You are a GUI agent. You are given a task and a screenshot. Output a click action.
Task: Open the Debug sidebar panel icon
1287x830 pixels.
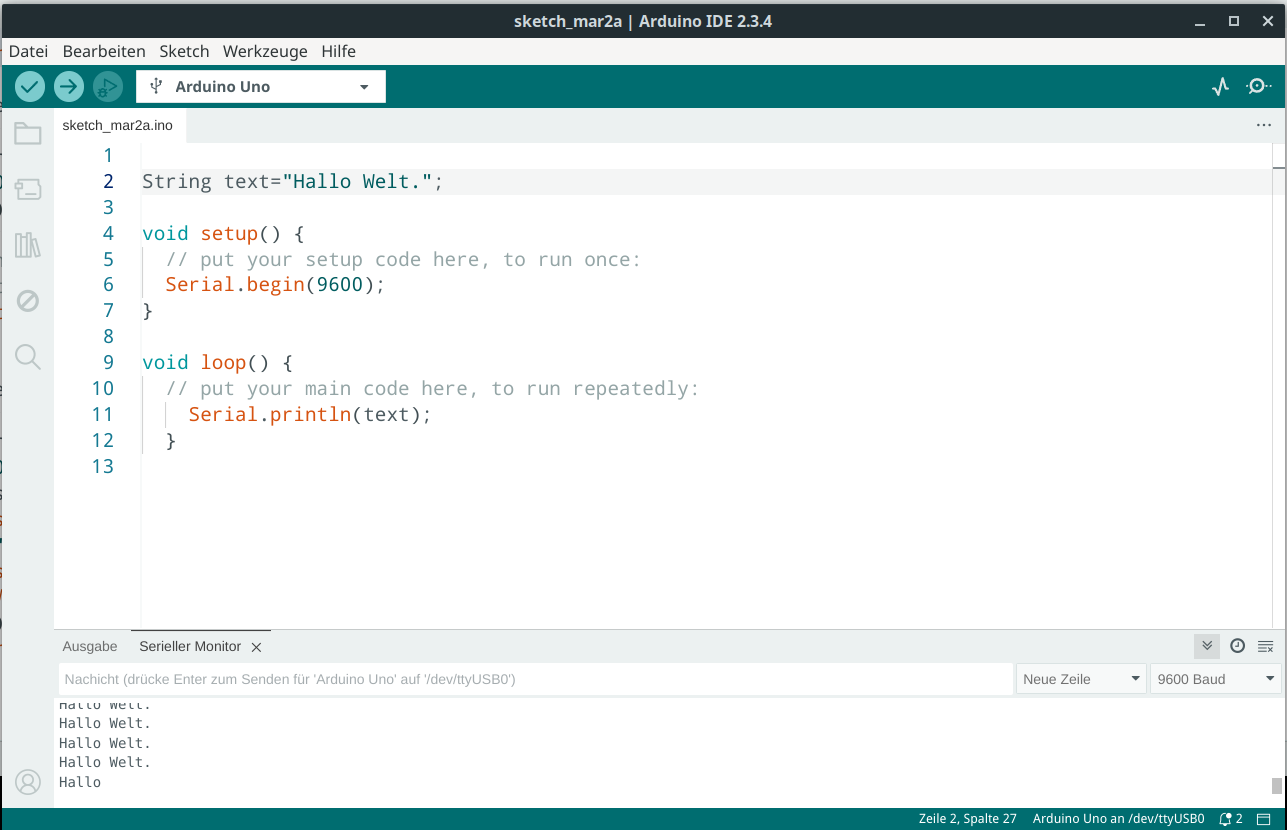[28, 301]
